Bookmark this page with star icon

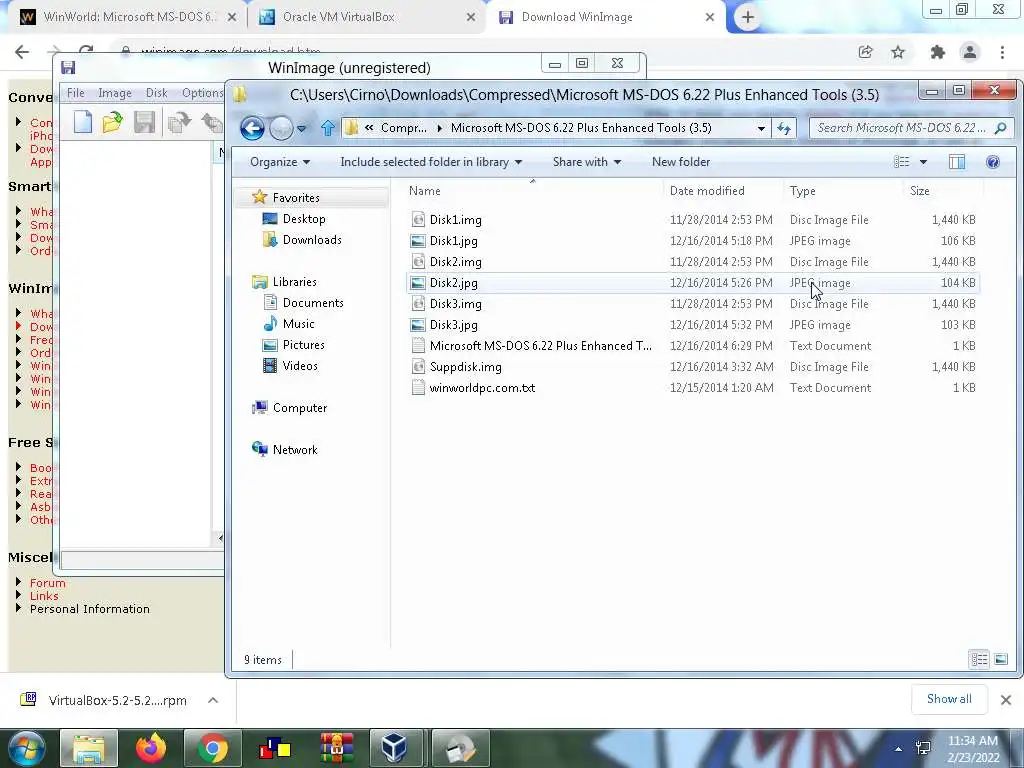tap(898, 52)
